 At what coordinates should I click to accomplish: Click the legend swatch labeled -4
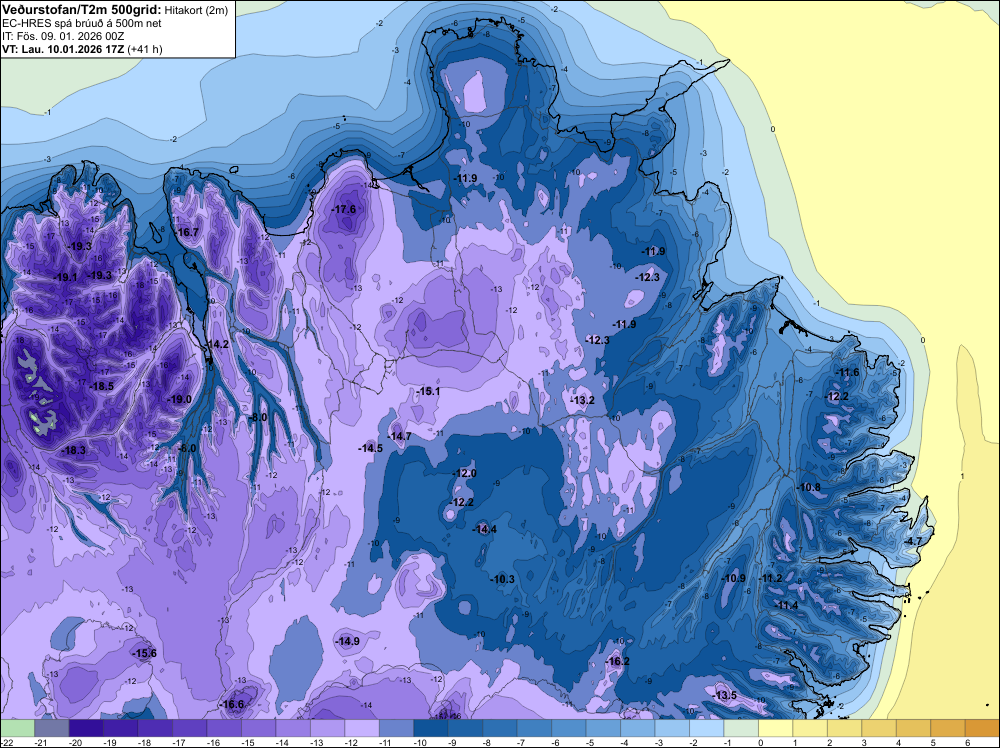(638, 728)
